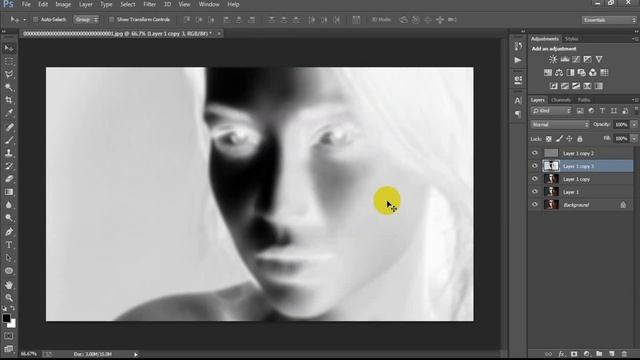
Task: Click the Levels adjustment icon
Action: (x=565, y=60)
